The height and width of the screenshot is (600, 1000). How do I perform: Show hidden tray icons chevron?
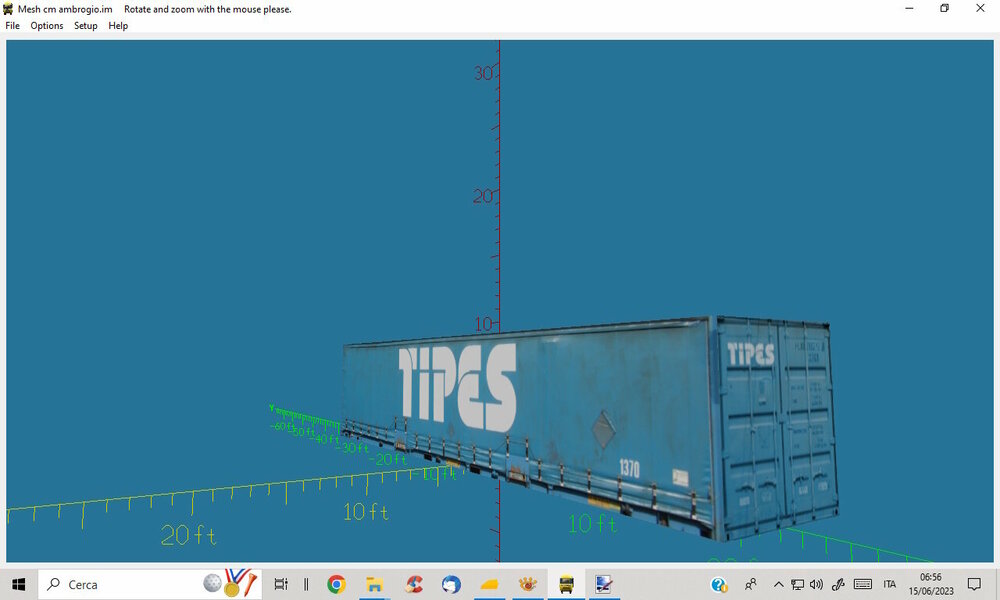[778, 584]
